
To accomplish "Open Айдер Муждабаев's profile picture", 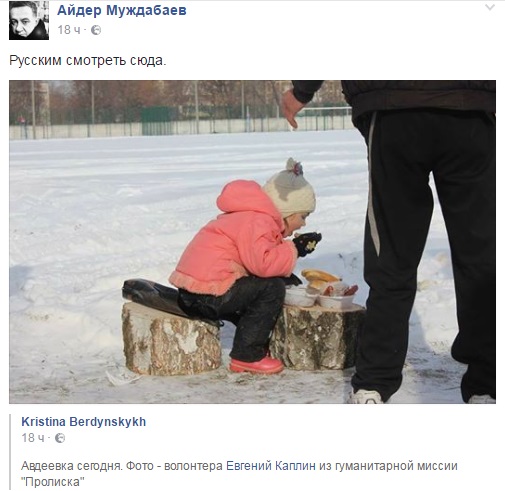I will pyautogui.click(x=29, y=20).
